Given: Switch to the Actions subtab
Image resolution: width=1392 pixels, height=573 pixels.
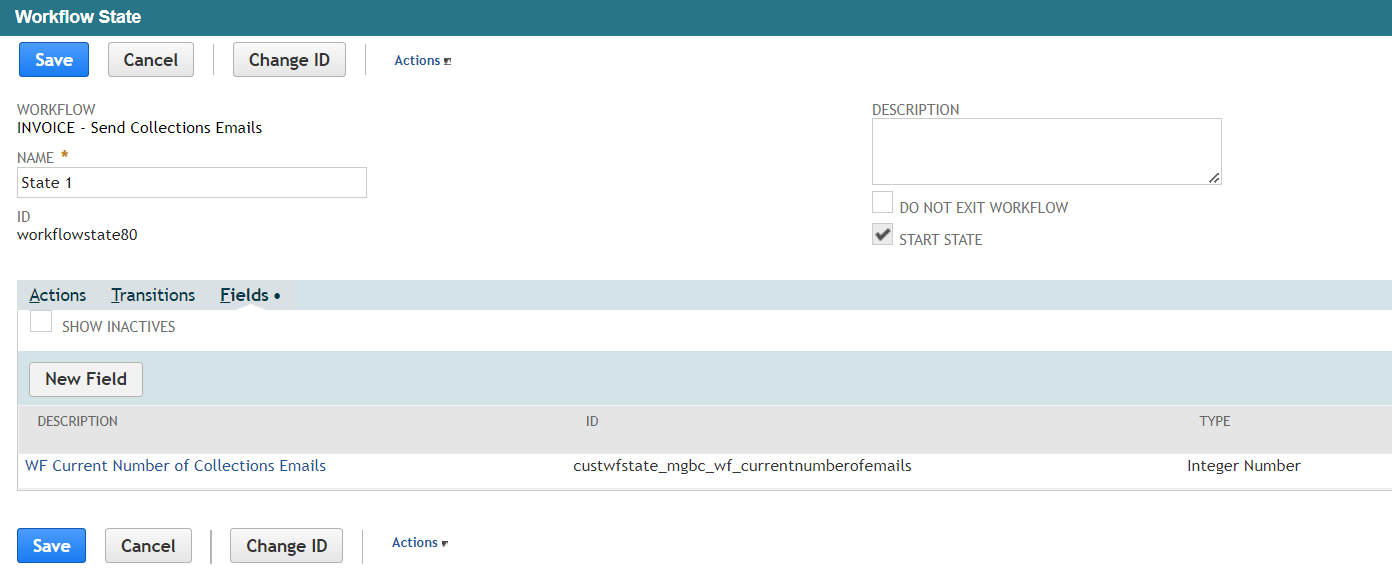Looking at the screenshot, I should 58,295.
